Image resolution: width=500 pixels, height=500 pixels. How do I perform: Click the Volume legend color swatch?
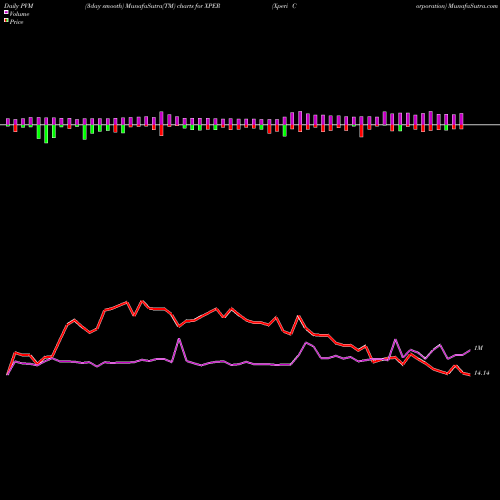point(6,12)
